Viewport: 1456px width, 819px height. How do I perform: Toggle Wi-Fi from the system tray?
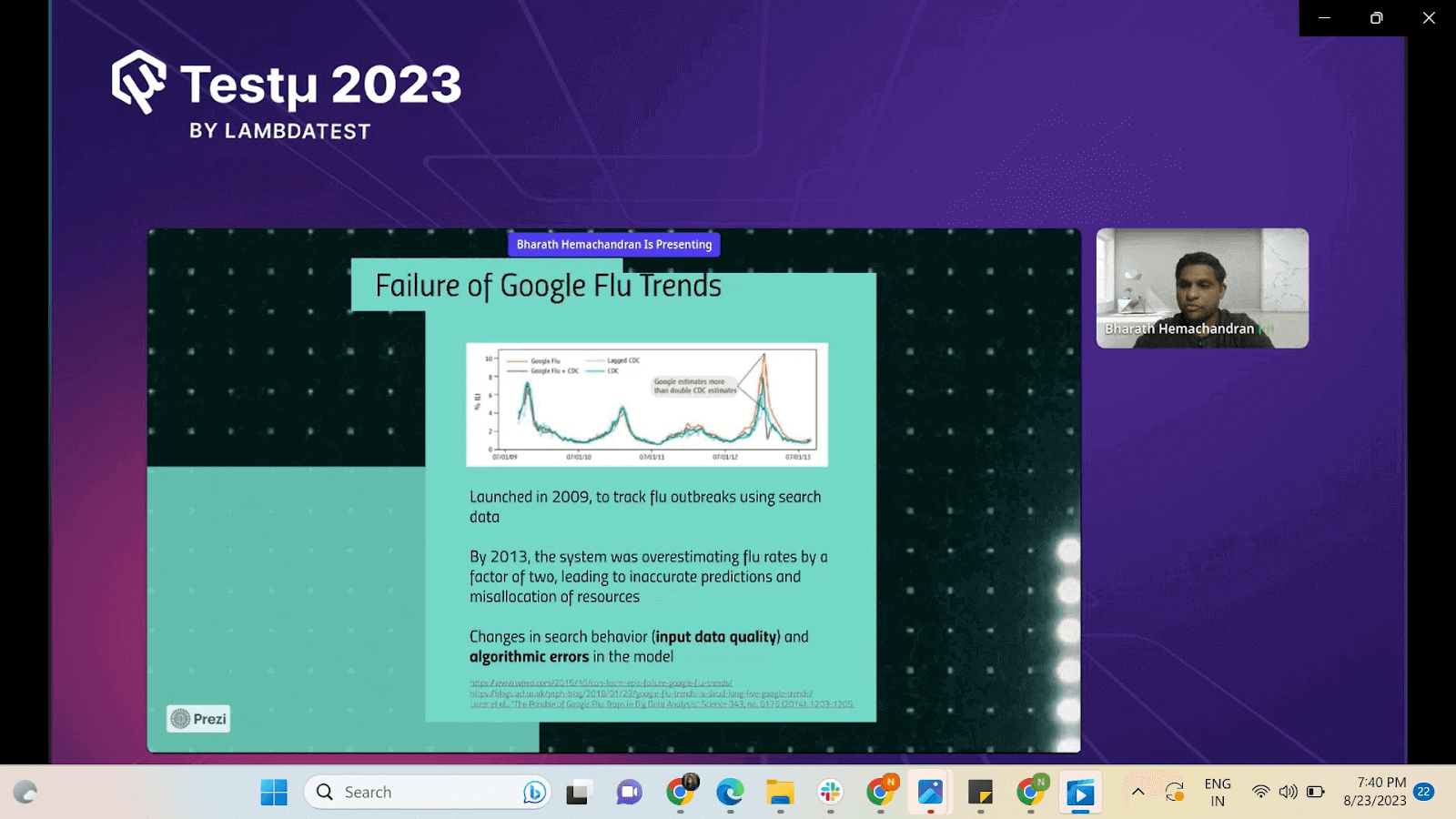click(x=1260, y=791)
